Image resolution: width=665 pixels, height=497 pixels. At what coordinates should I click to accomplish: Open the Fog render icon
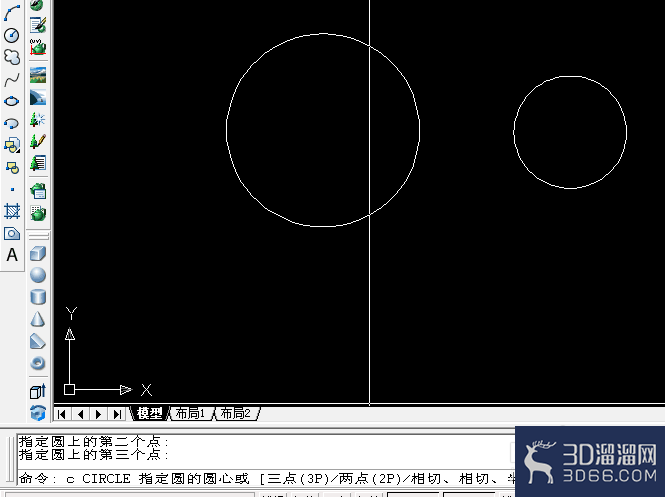38,97
